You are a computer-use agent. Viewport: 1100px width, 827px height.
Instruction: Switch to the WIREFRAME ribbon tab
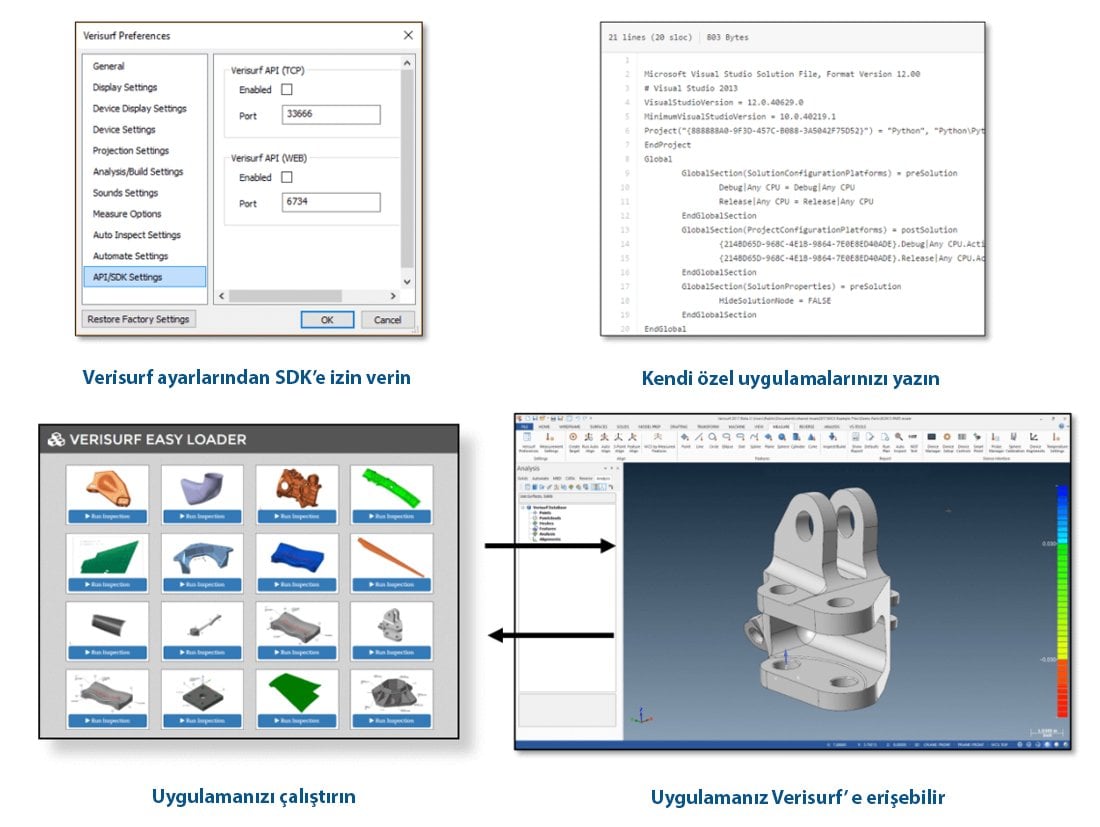(x=569, y=426)
